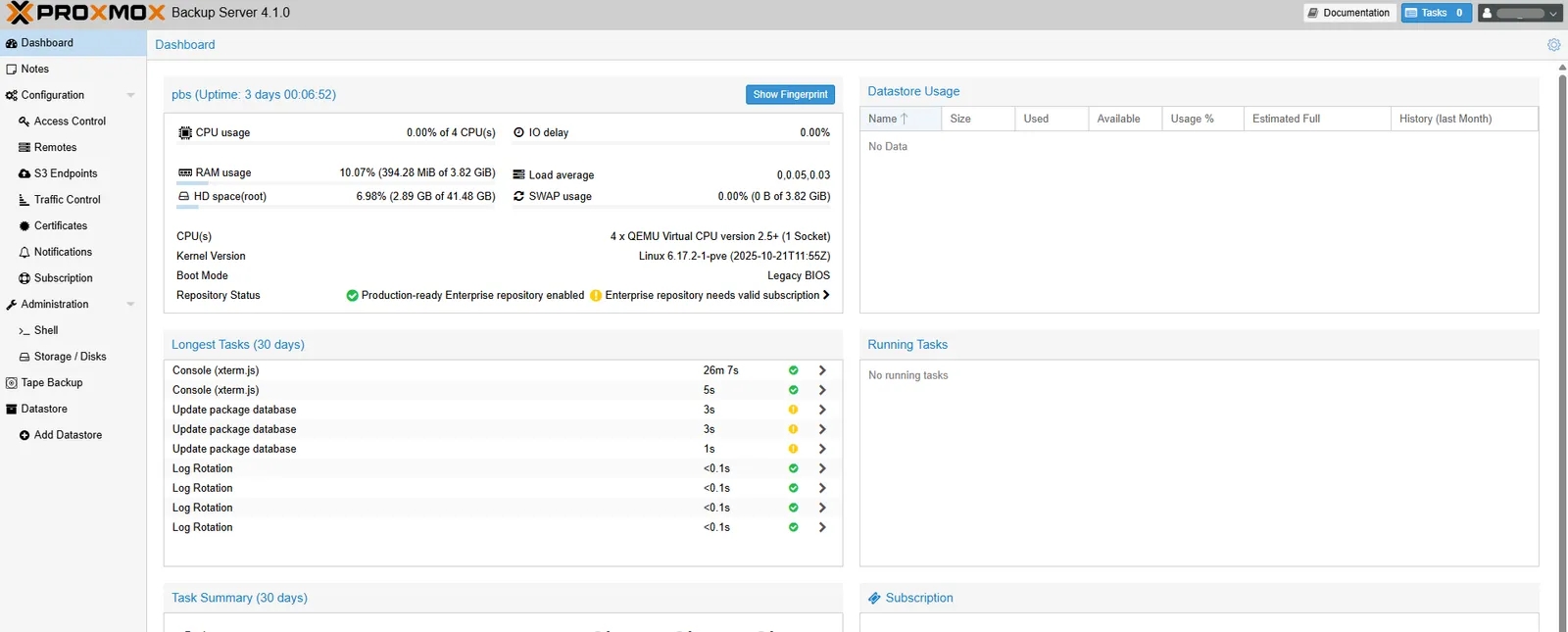
Task: Click the Storage / Disks drive icon
Action: point(24,357)
